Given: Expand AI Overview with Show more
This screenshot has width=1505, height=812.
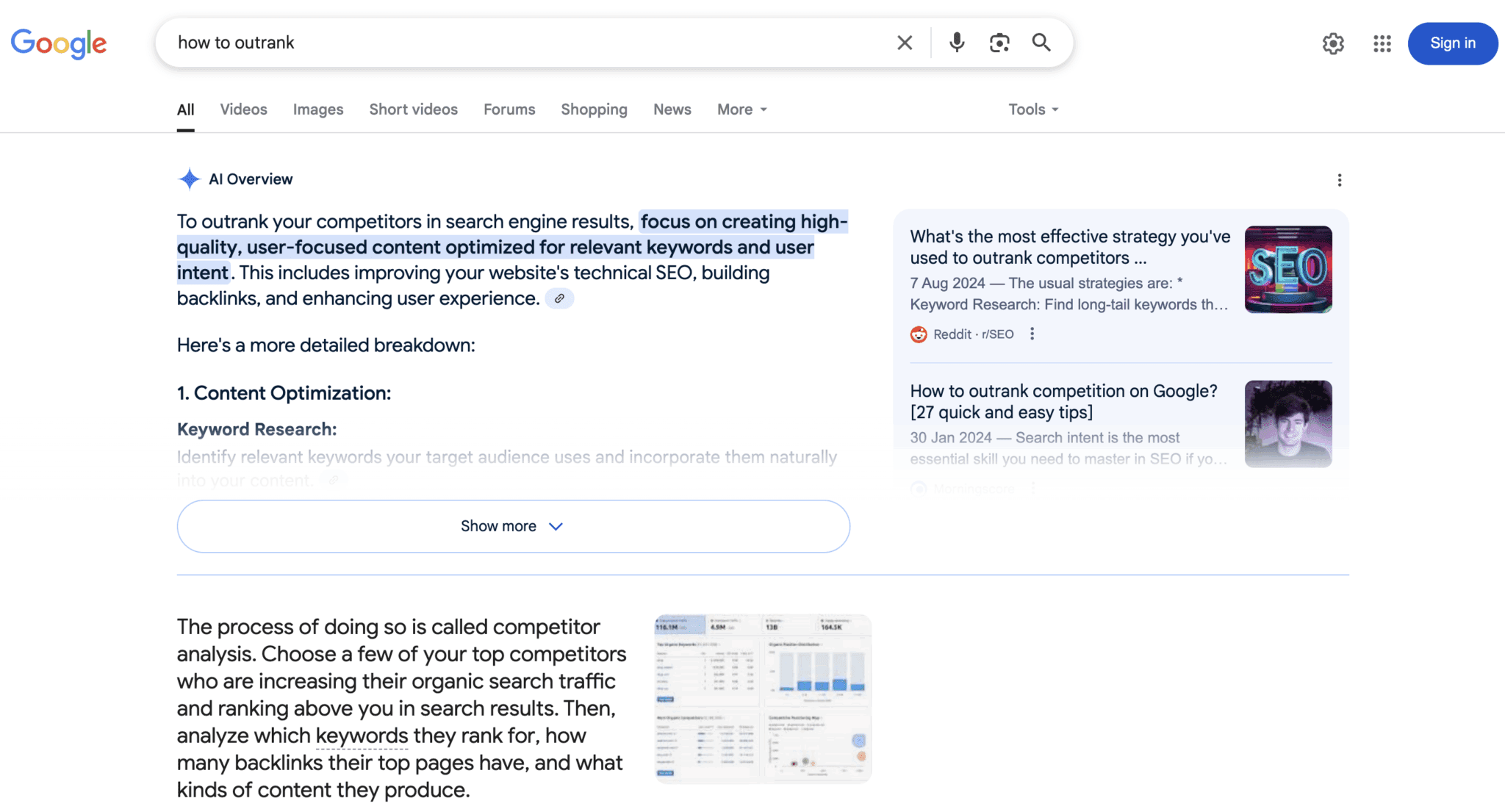Looking at the screenshot, I should (x=513, y=526).
